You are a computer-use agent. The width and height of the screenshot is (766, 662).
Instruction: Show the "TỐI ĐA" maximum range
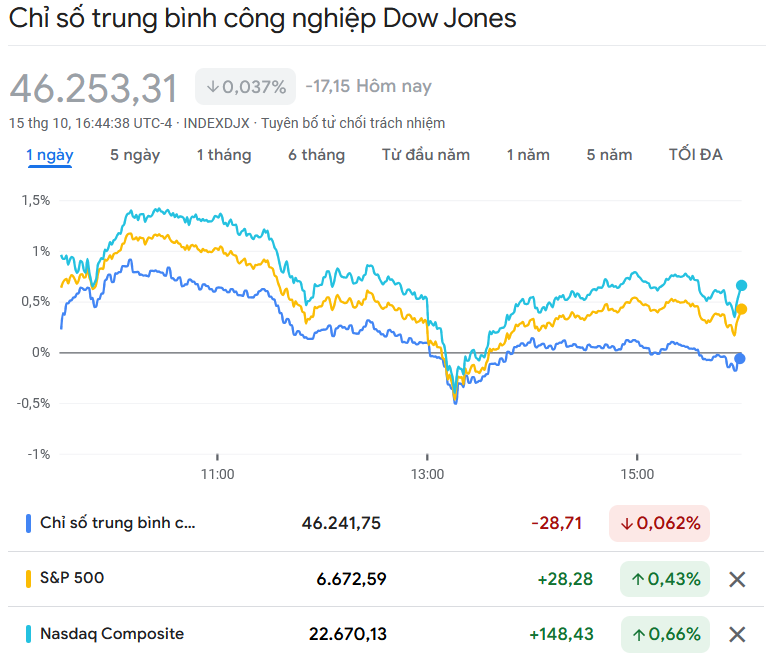tap(696, 155)
